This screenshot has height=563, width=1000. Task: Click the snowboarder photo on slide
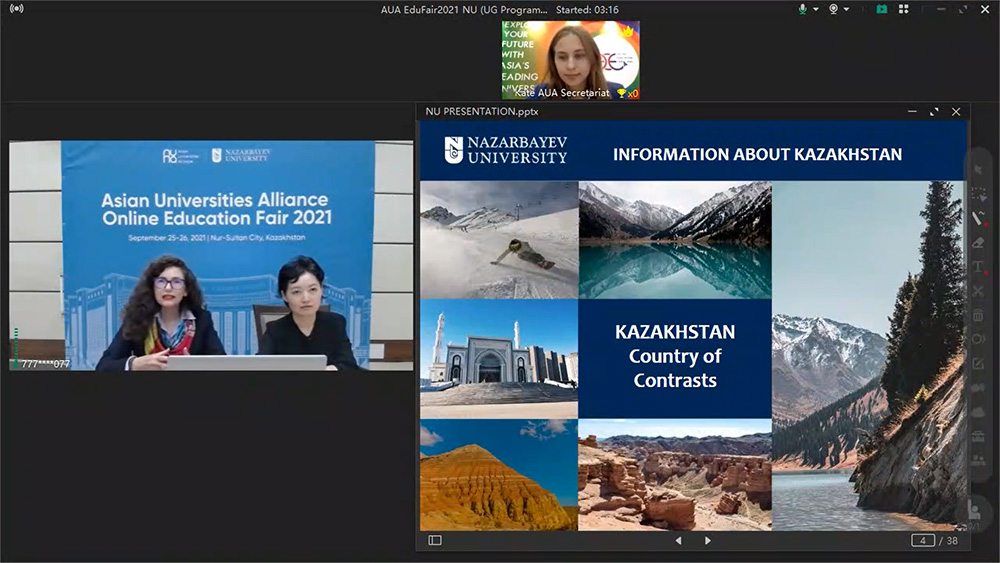pos(499,240)
